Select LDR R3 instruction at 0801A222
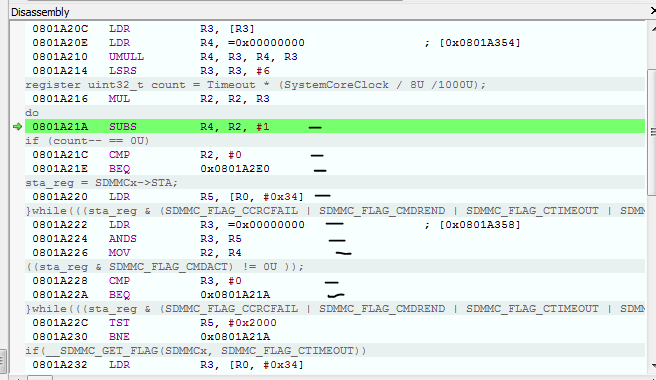The width and height of the screenshot is (656, 380). (x=335, y=225)
